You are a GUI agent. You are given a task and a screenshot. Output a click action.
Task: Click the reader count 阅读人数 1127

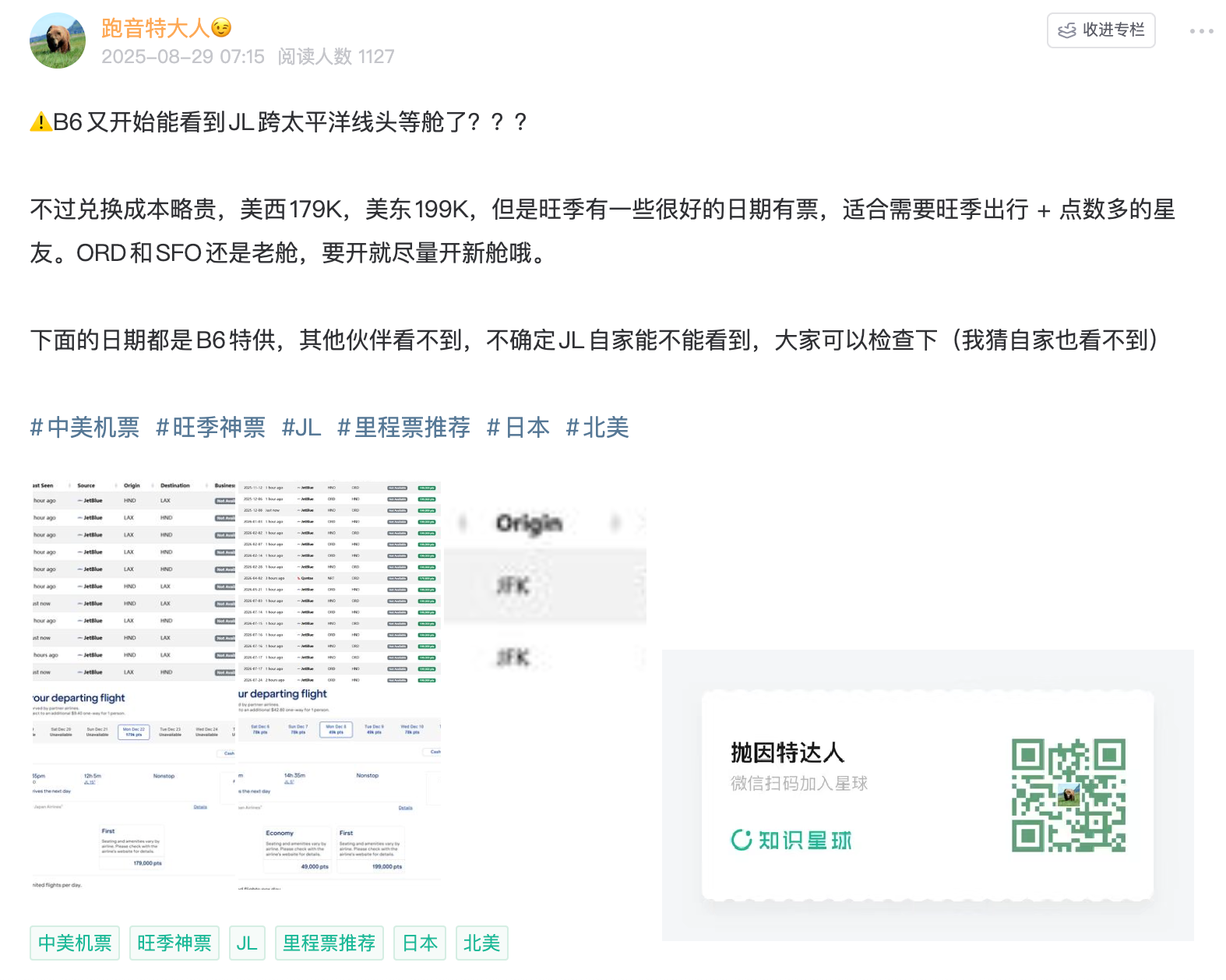coord(336,57)
